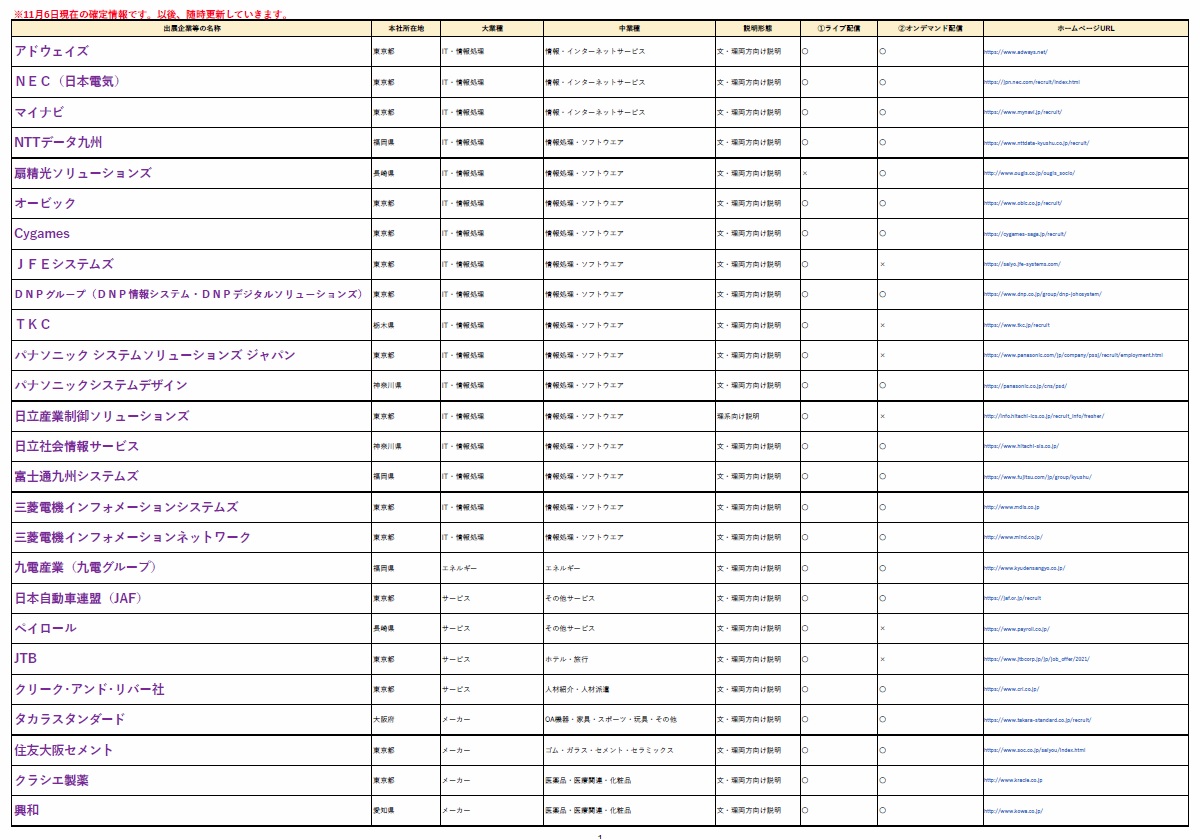Screen dimensions: 1200x840
Task: Select the 日立社会情報サービス company cell
Action: pyautogui.click(x=192, y=446)
